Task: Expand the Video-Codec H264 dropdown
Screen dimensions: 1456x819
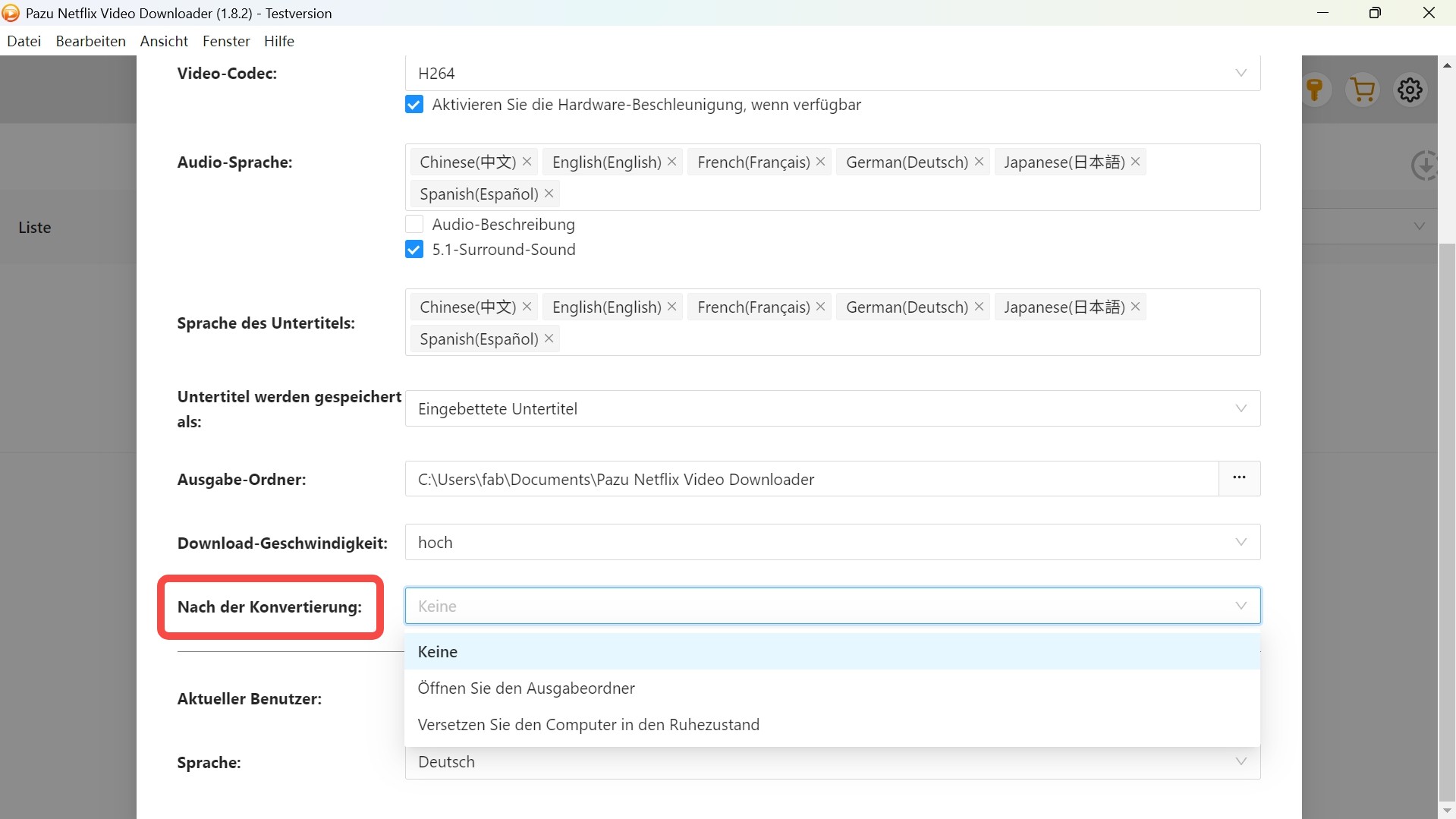Action: pyautogui.click(x=832, y=74)
